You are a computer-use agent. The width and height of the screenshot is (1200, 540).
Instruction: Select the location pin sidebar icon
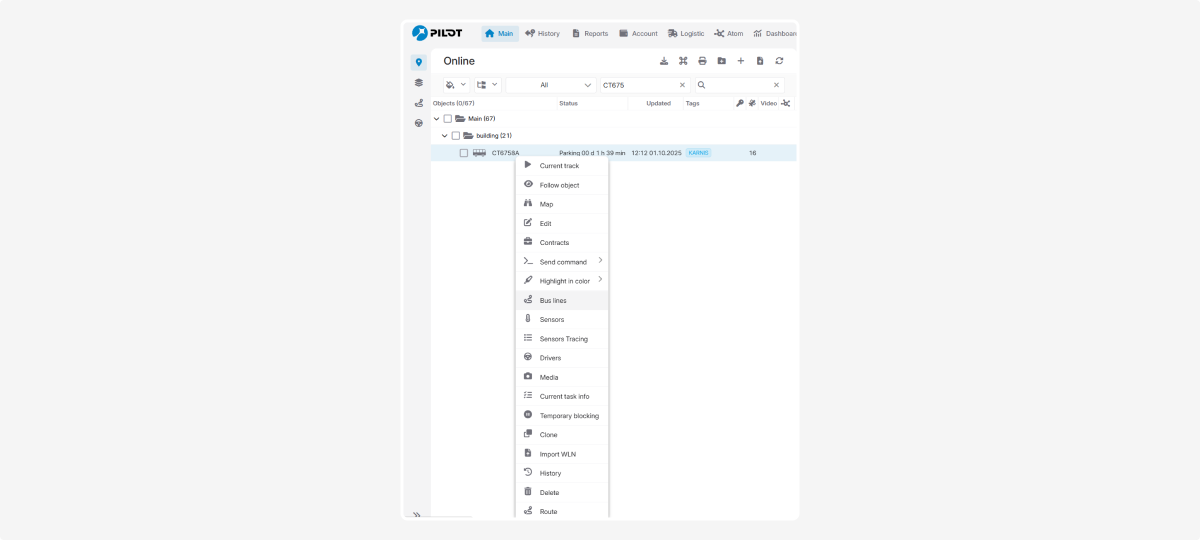click(x=418, y=62)
